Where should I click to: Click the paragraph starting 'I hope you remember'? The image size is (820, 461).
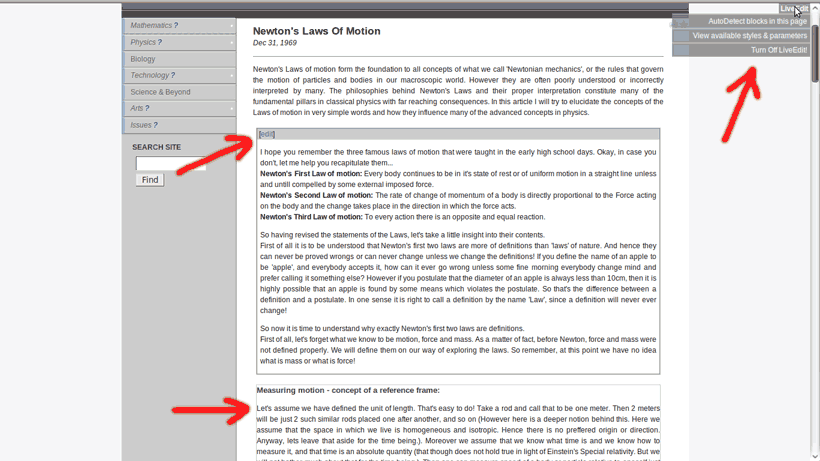(x=458, y=157)
